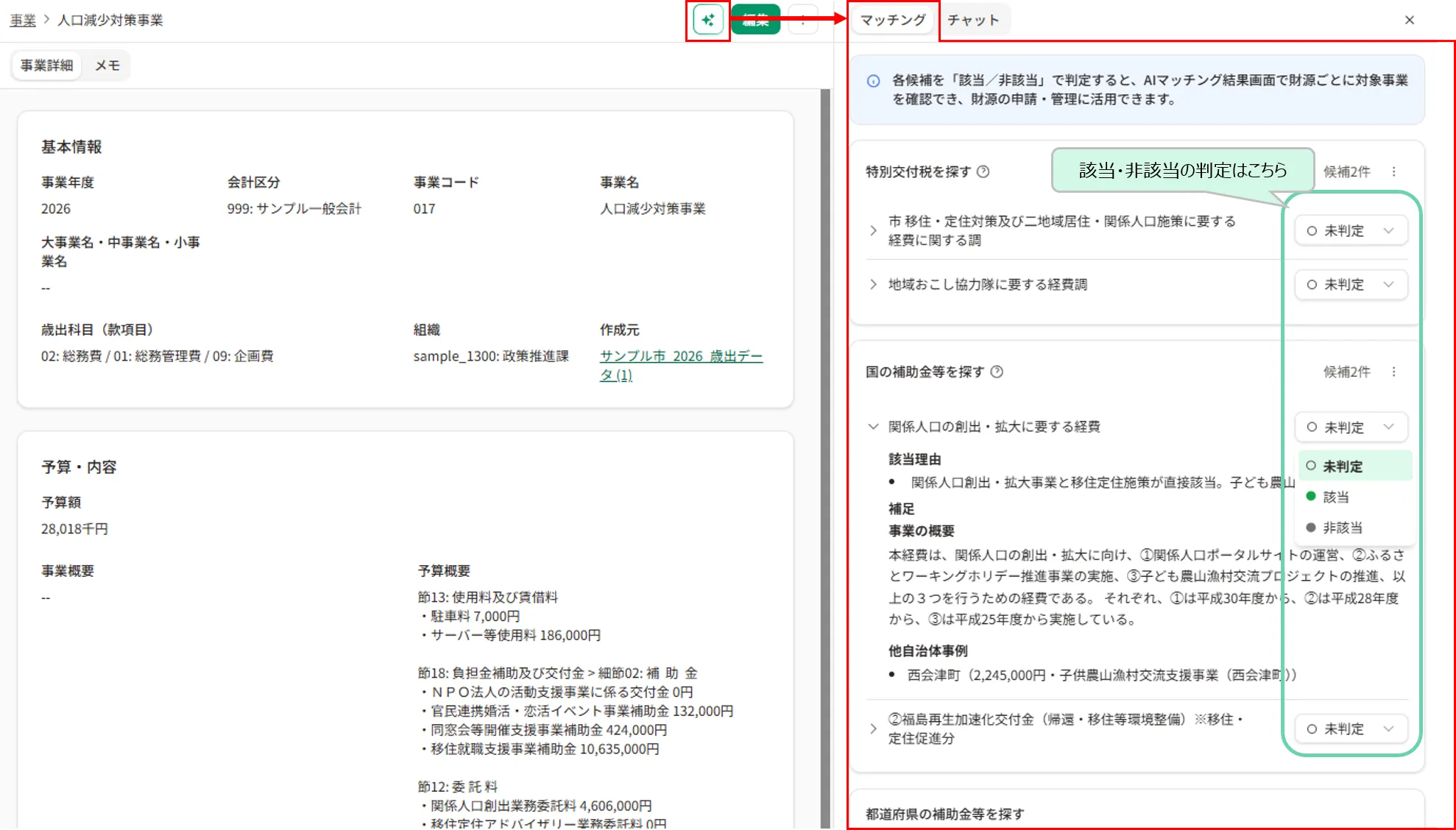
Task: Click the 候補2件 count in 国の補助金等 section
Action: point(1346,372)
